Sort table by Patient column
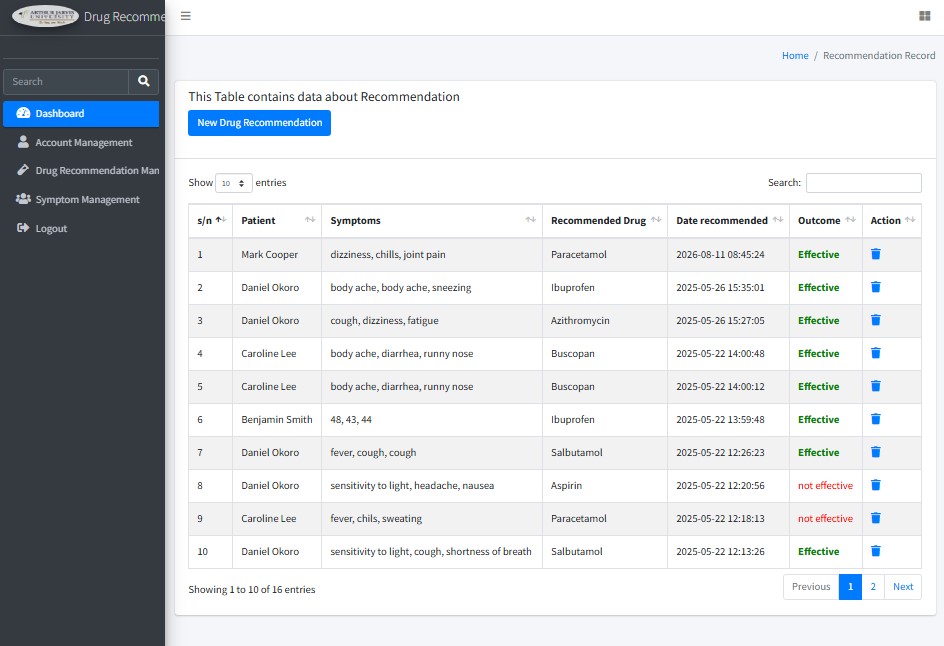The image size is (944, 646). pos(277,221)
